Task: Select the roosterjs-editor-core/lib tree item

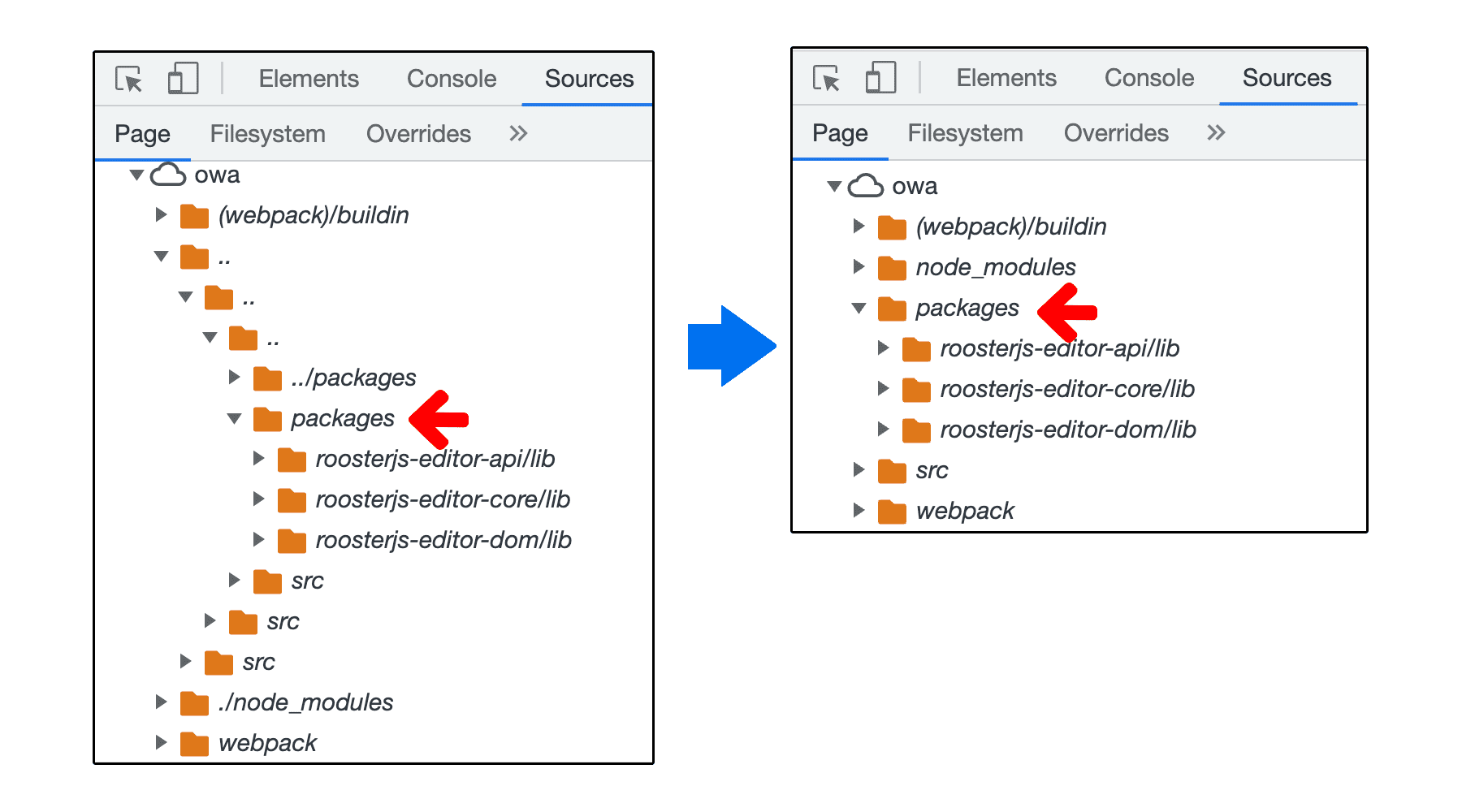Action: click(443, 499)
